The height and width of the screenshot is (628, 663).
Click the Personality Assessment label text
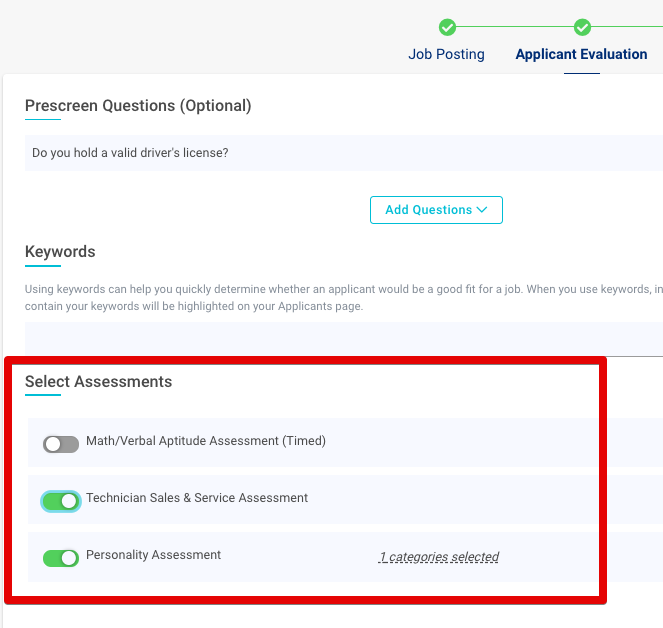tap(153, 555)
